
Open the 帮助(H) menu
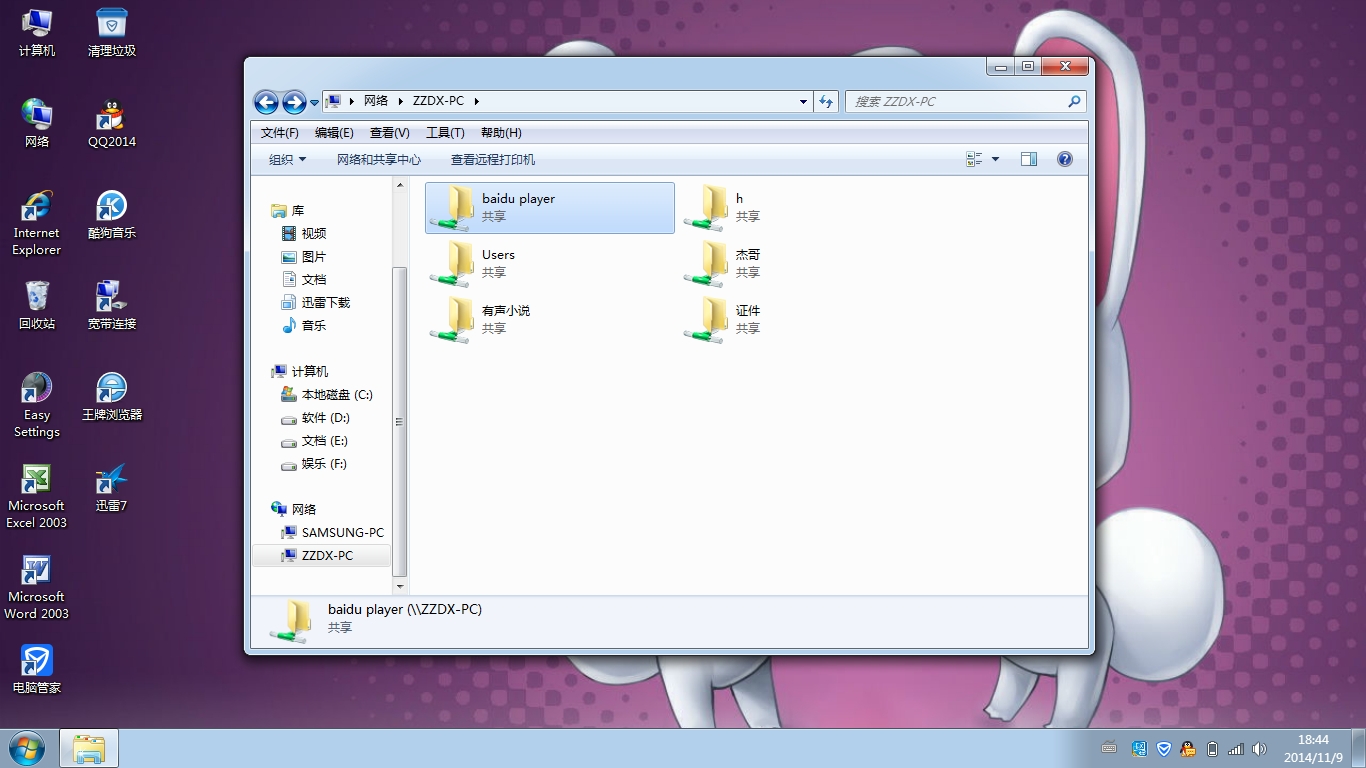tap(501, 132)
